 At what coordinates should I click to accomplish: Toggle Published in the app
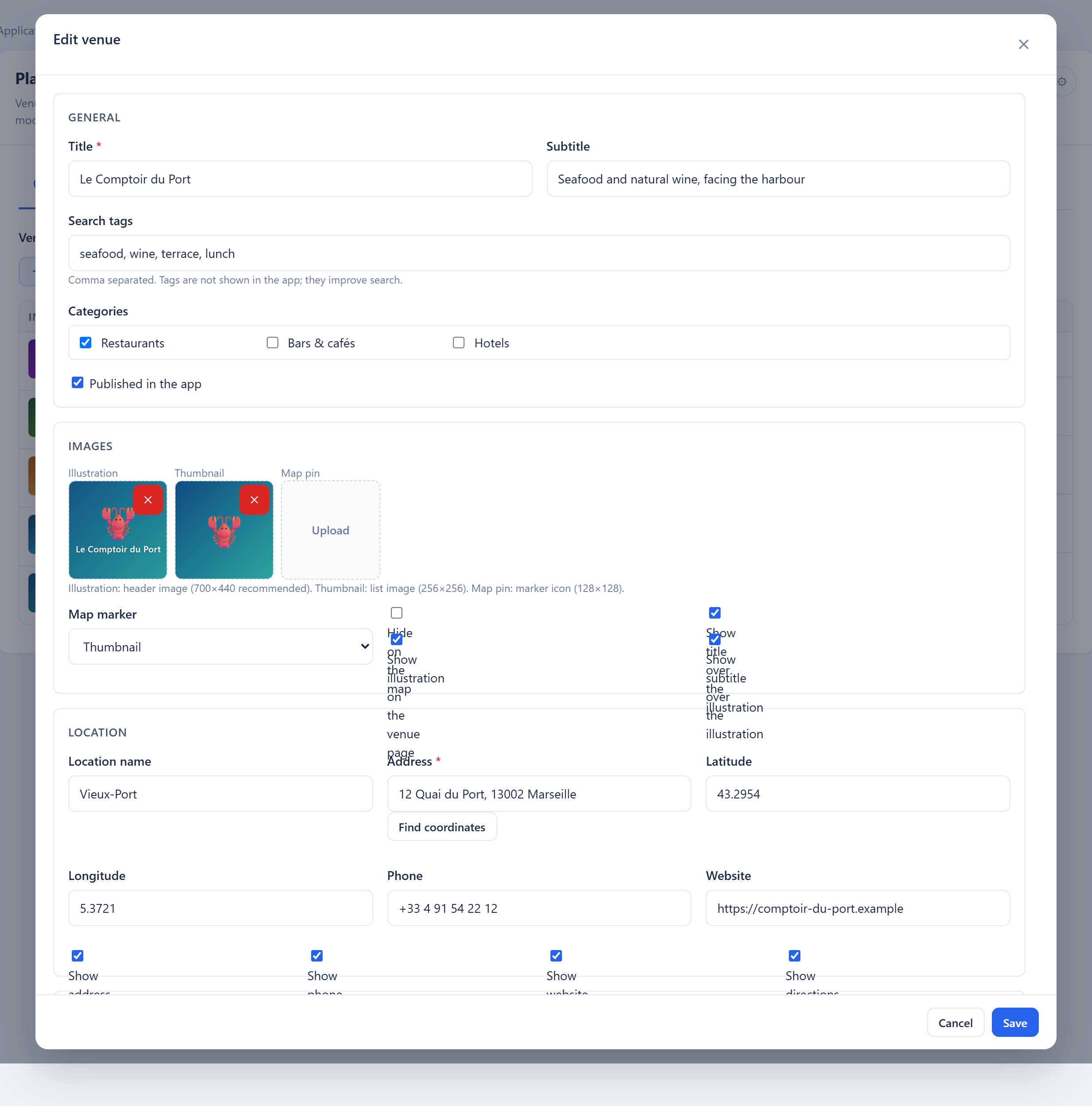tap(77, 382)
